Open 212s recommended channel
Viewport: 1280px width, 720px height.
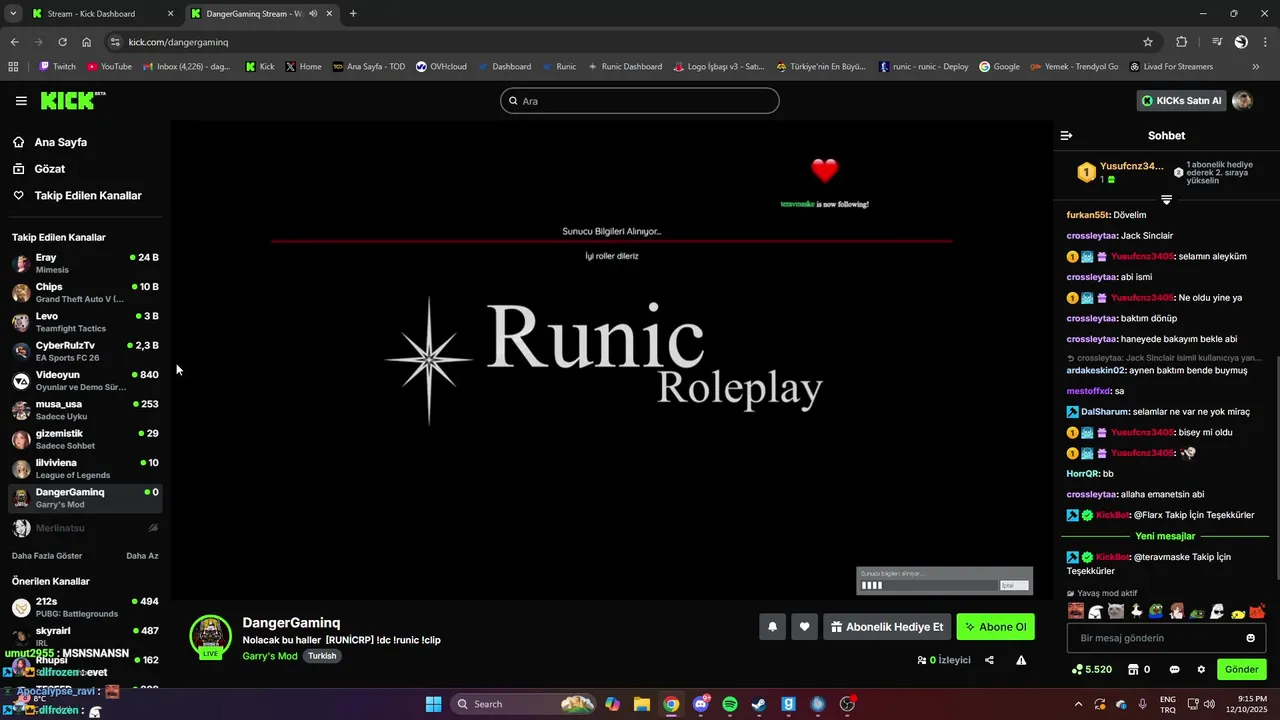85,607
